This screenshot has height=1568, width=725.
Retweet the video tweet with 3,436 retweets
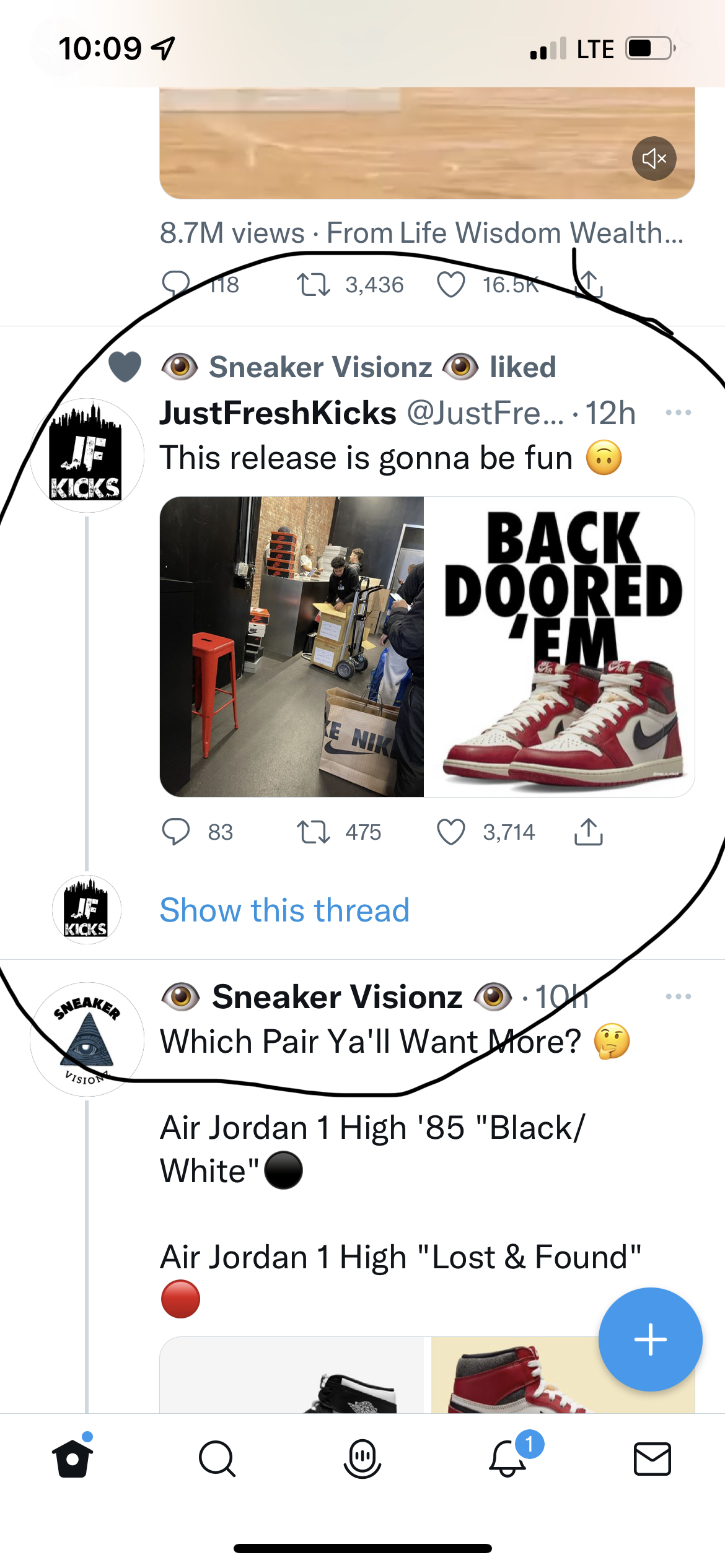click(x=313, y=285)
